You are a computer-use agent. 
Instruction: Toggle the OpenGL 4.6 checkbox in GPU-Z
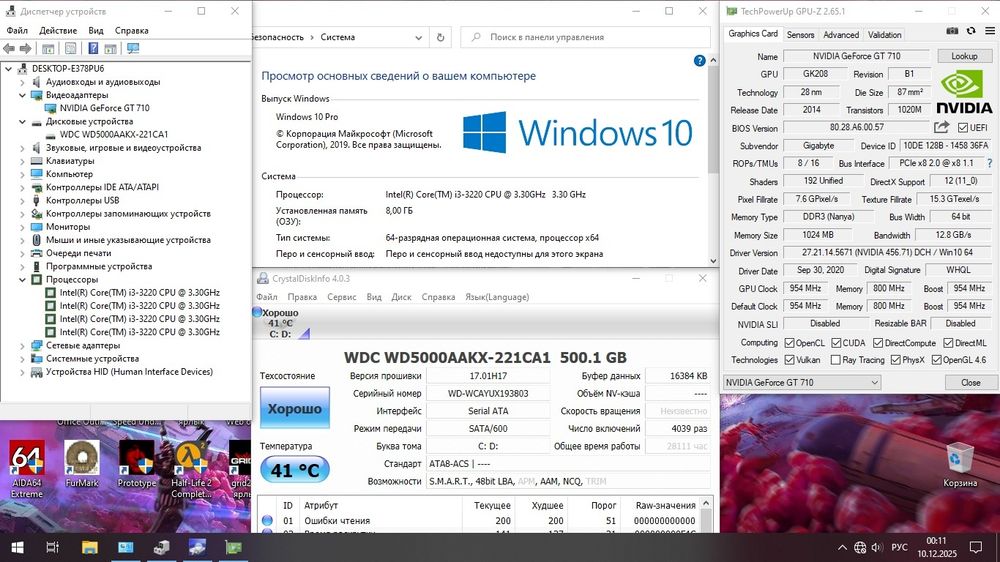click(x=936, y=360)
